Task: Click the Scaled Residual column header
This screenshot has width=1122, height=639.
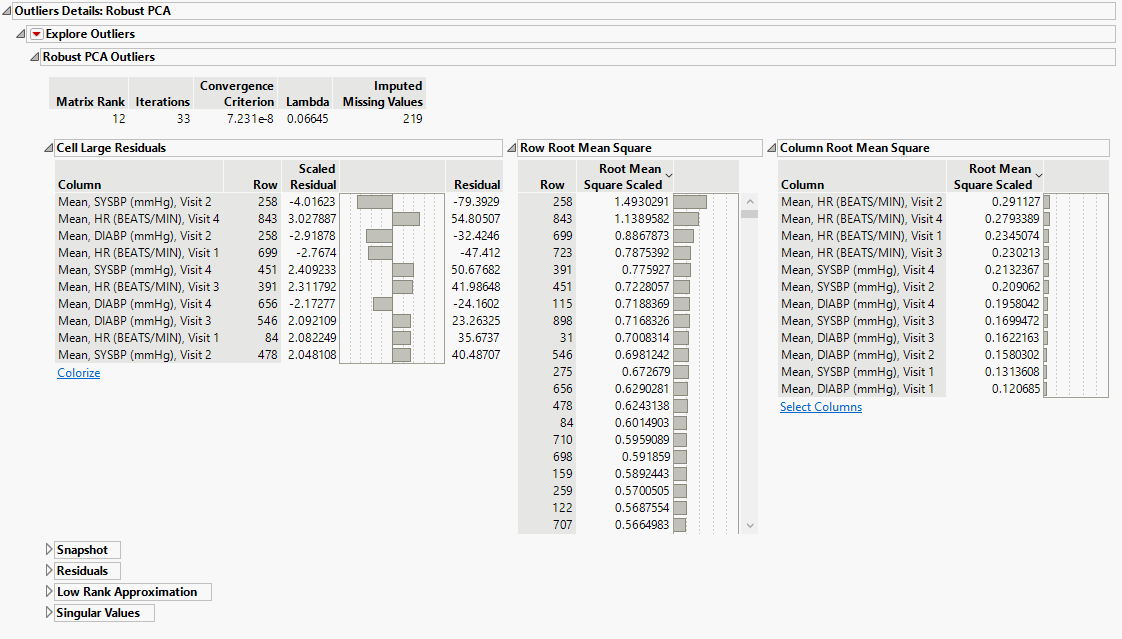Action: click(312, 177)
